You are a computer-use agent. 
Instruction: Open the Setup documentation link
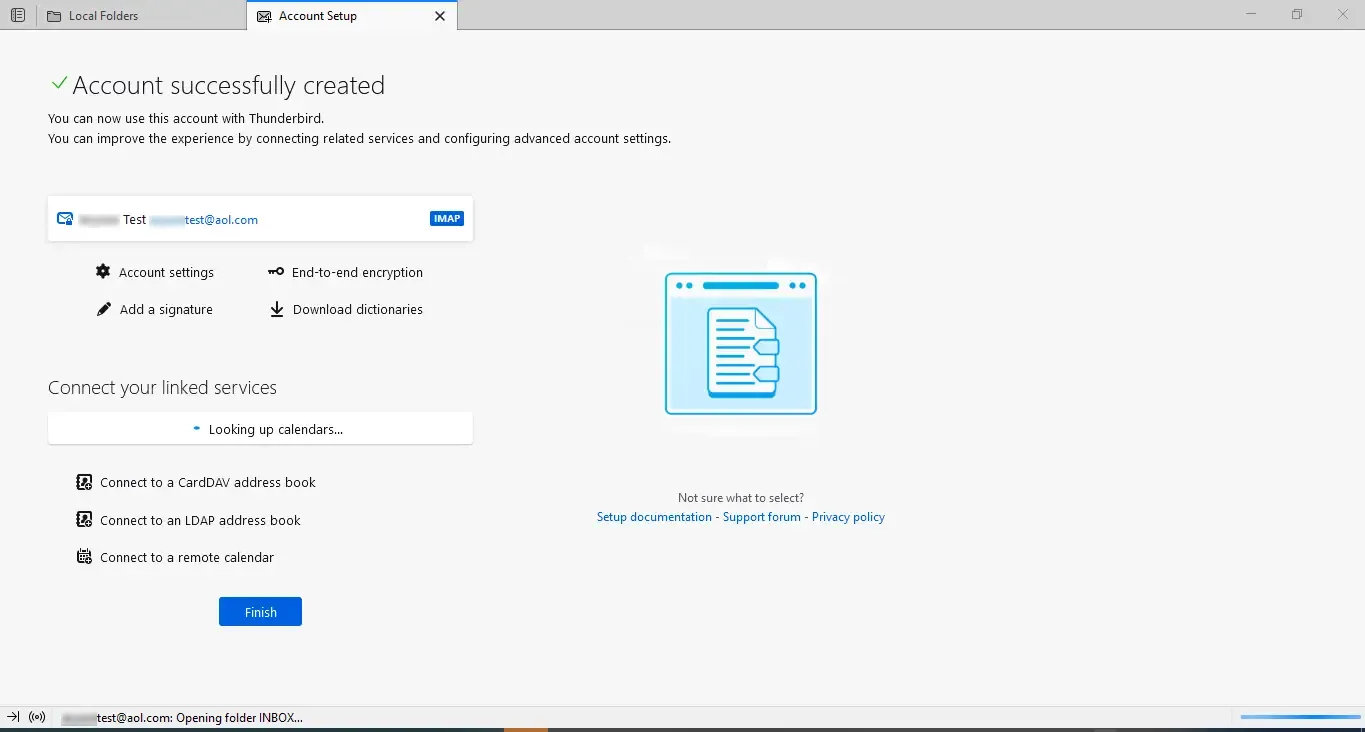(654, 517)
